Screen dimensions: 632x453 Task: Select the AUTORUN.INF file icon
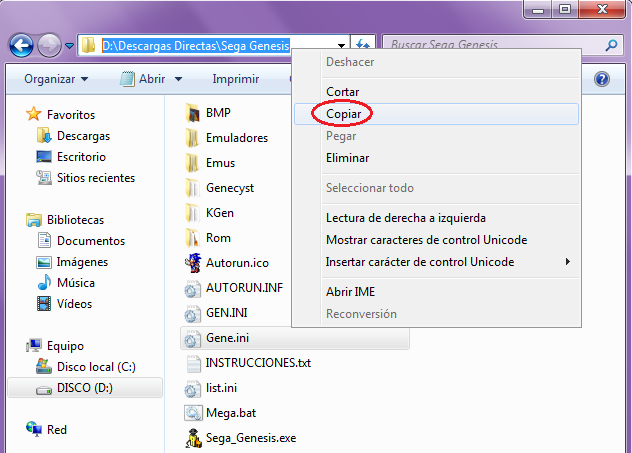(x=193, y=289)
